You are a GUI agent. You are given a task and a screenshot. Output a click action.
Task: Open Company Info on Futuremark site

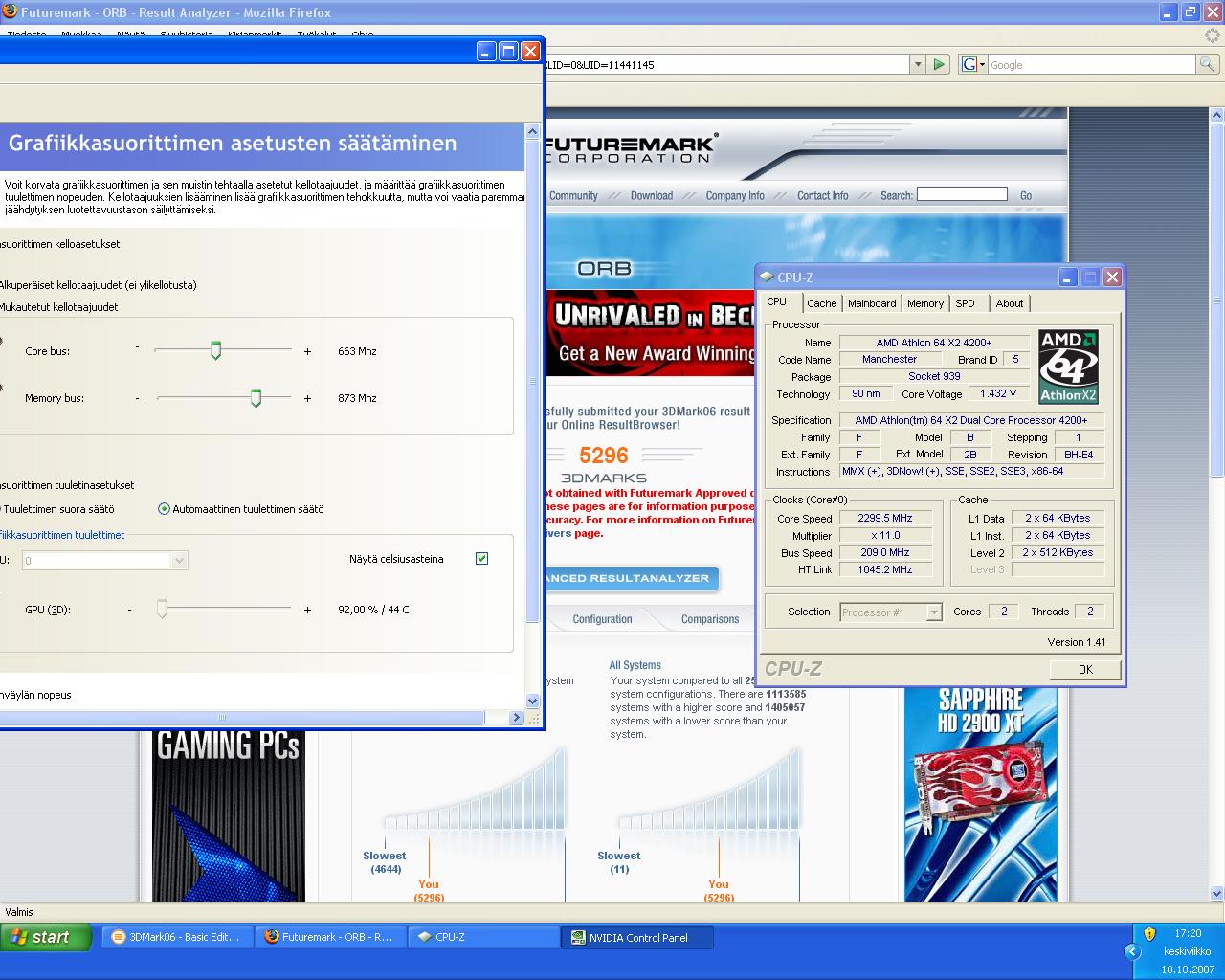[x=735, y=195]
